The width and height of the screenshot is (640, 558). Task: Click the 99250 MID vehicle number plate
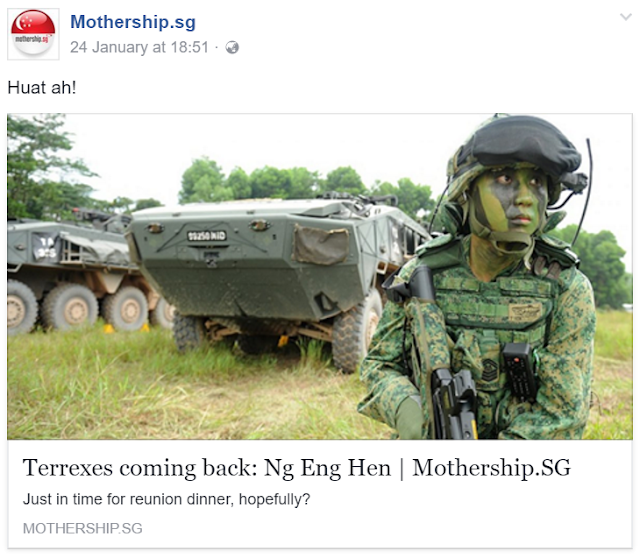click(207, 236)
